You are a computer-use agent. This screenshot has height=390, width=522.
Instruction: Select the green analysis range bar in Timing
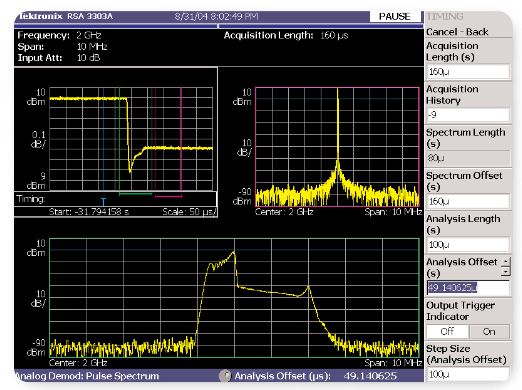coord(136,193)
